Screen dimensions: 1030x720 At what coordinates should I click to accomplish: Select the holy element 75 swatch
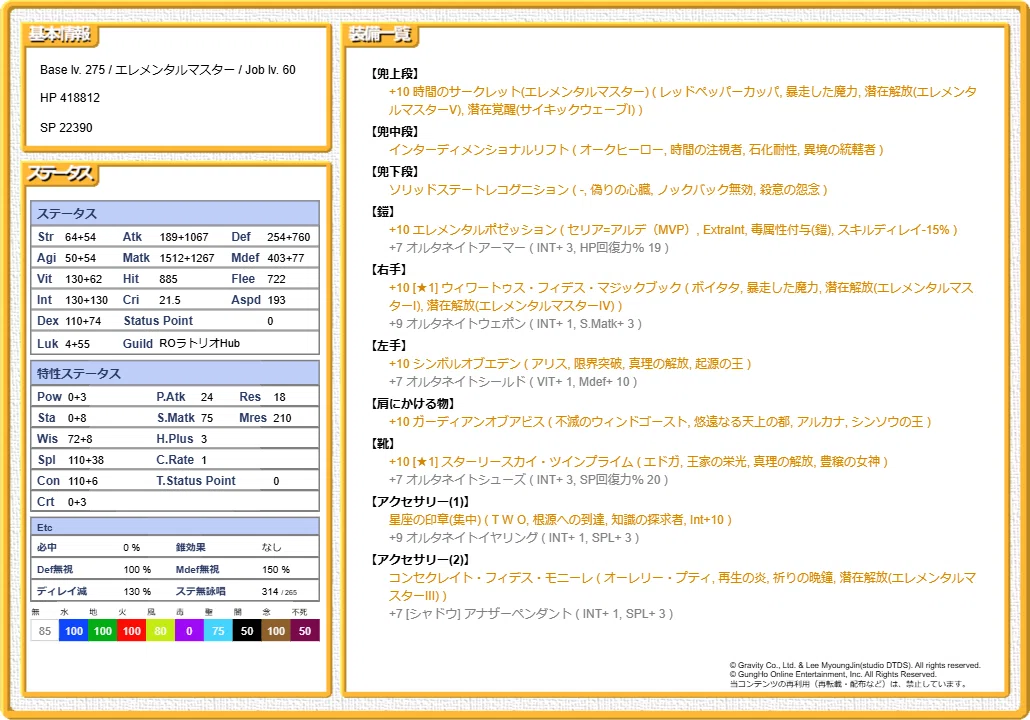[x=218, y=631]
